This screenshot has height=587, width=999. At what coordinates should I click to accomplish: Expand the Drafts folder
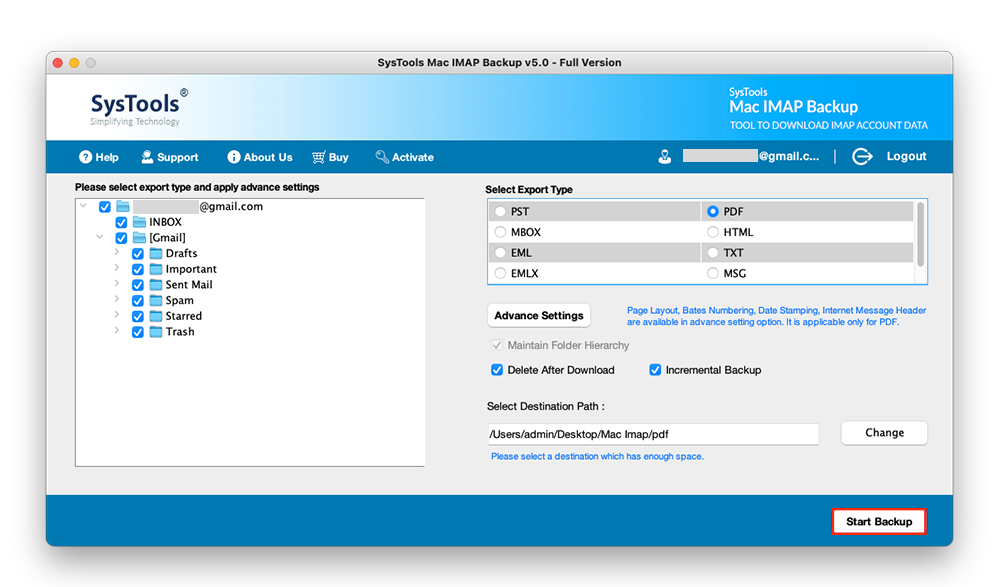(117, 252)
